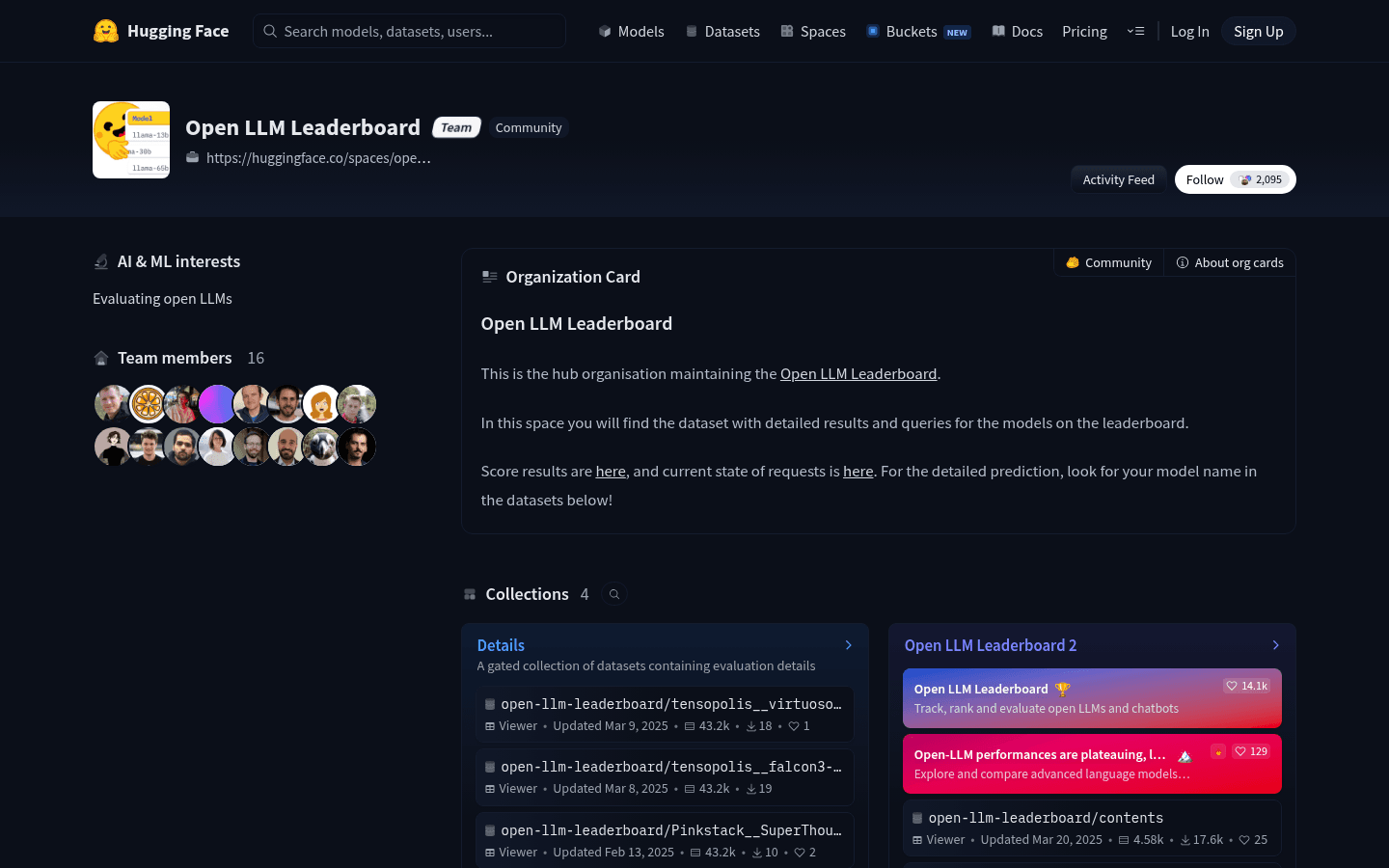Click the heart icon with 25 likes
The height and width of the screenshot is (868, 1389).
[x=1244, y=840]
